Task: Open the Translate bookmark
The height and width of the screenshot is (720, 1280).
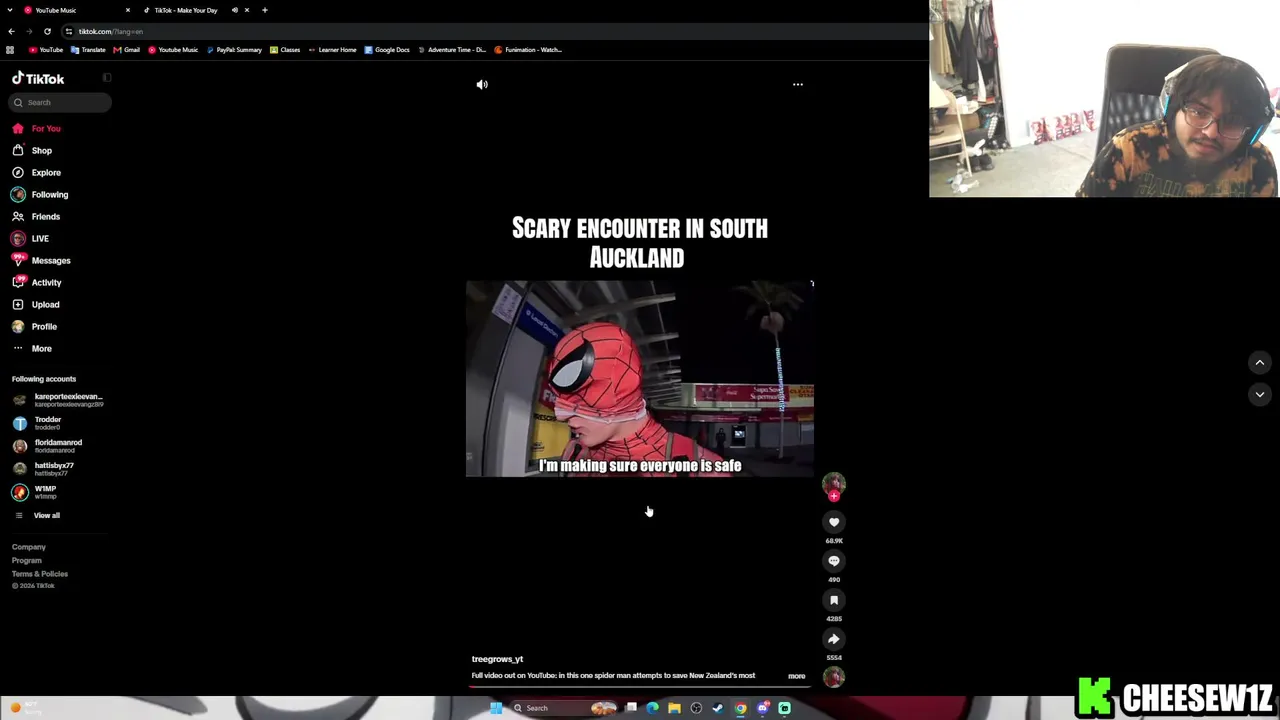Action: point(88,50)
